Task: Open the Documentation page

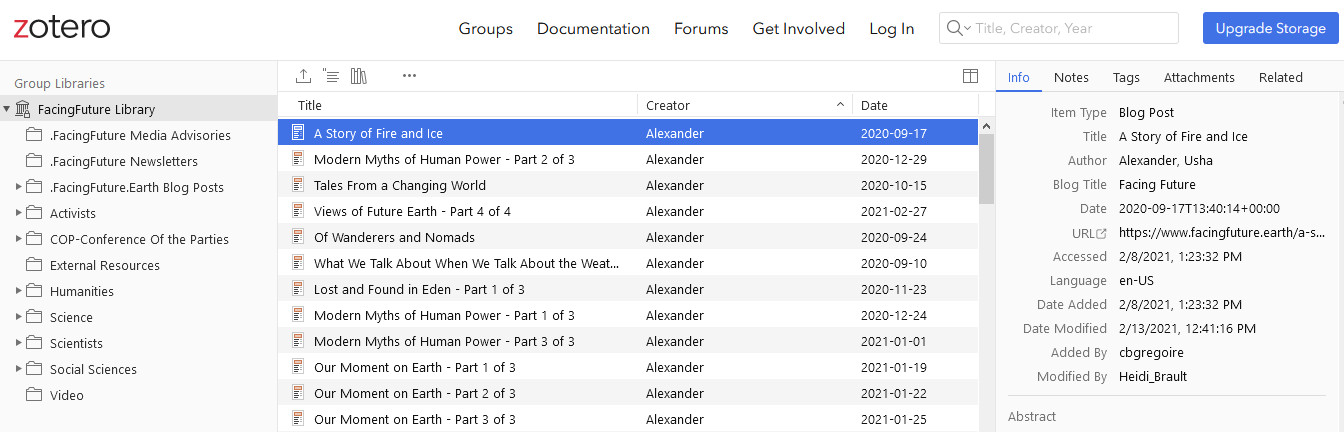Action: coord(593,28)
